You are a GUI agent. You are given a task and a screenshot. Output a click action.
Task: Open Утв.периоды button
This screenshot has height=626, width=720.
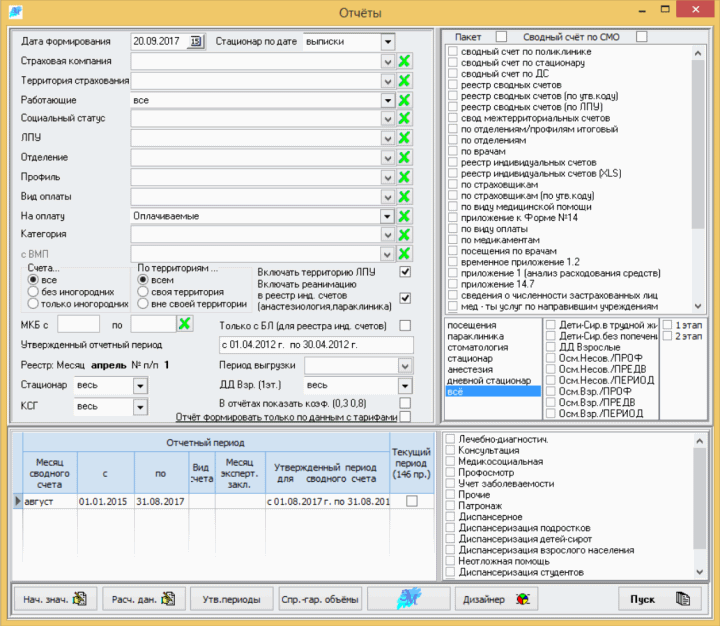[231, 599]
